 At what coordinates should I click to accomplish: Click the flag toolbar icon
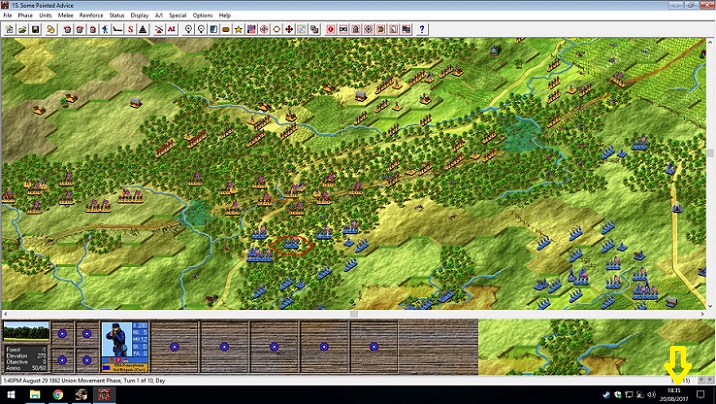tap(251, 30)
